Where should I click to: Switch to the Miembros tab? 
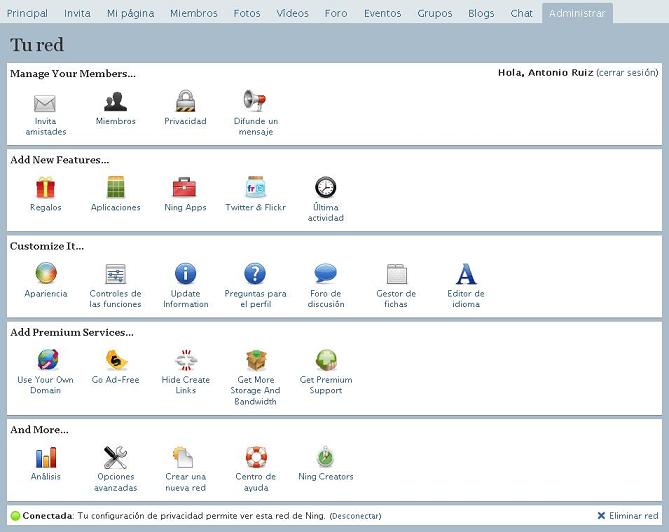tap(193, 13)
